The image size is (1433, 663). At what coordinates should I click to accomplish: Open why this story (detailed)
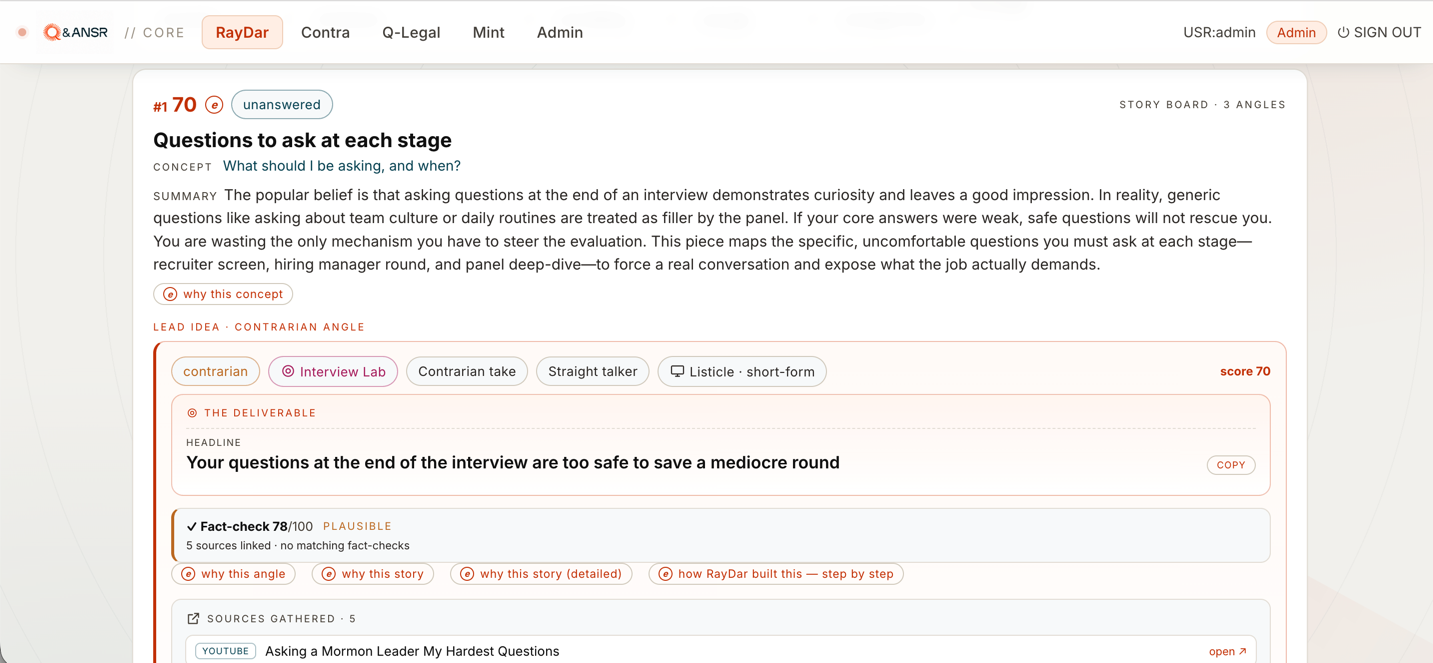(541, 574)
